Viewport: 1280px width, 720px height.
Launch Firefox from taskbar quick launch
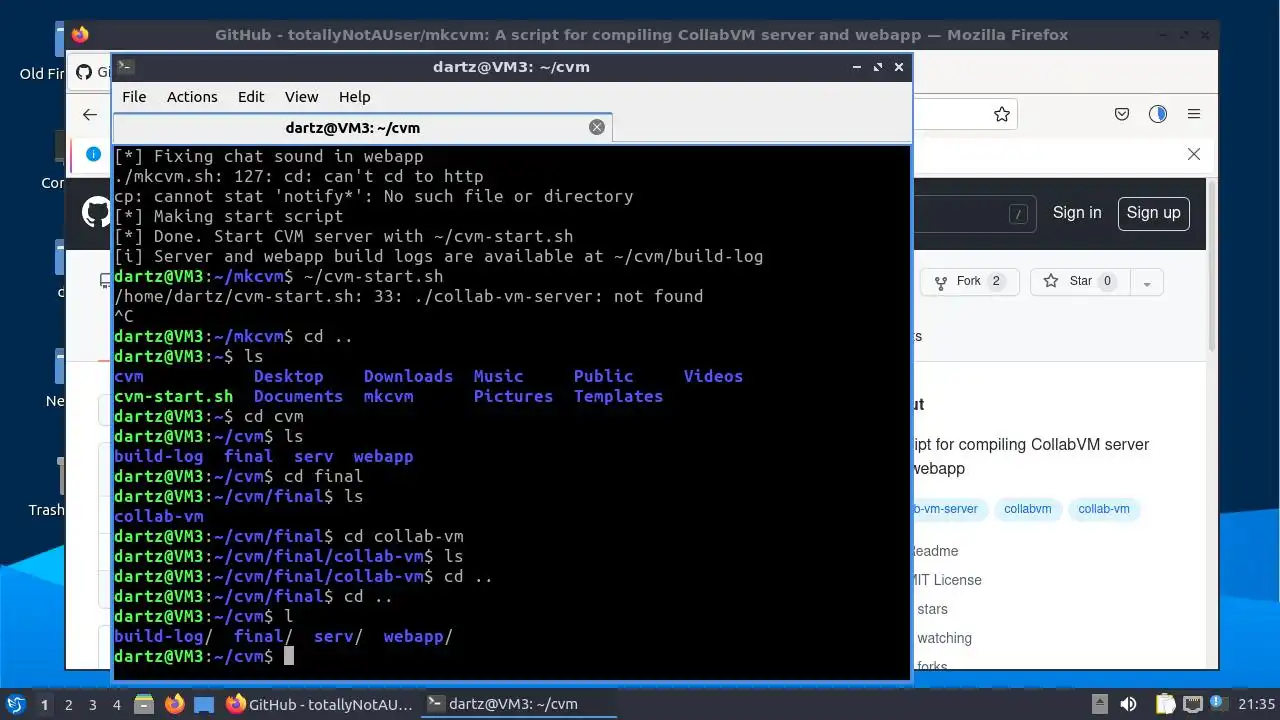pos(174,704)
